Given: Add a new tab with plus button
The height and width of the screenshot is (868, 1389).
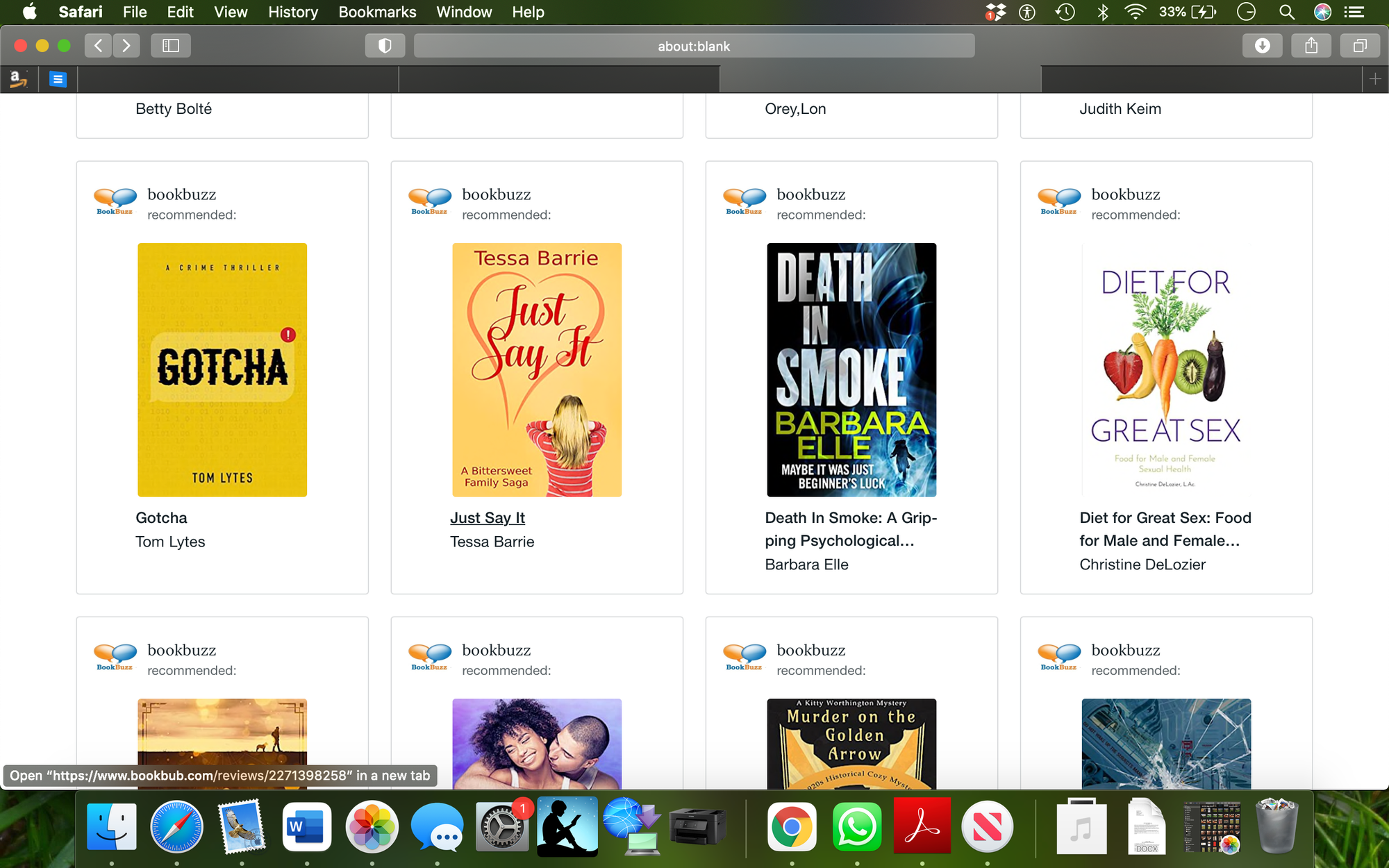Looking at the screenshot, I should (x=1375, y=79).
